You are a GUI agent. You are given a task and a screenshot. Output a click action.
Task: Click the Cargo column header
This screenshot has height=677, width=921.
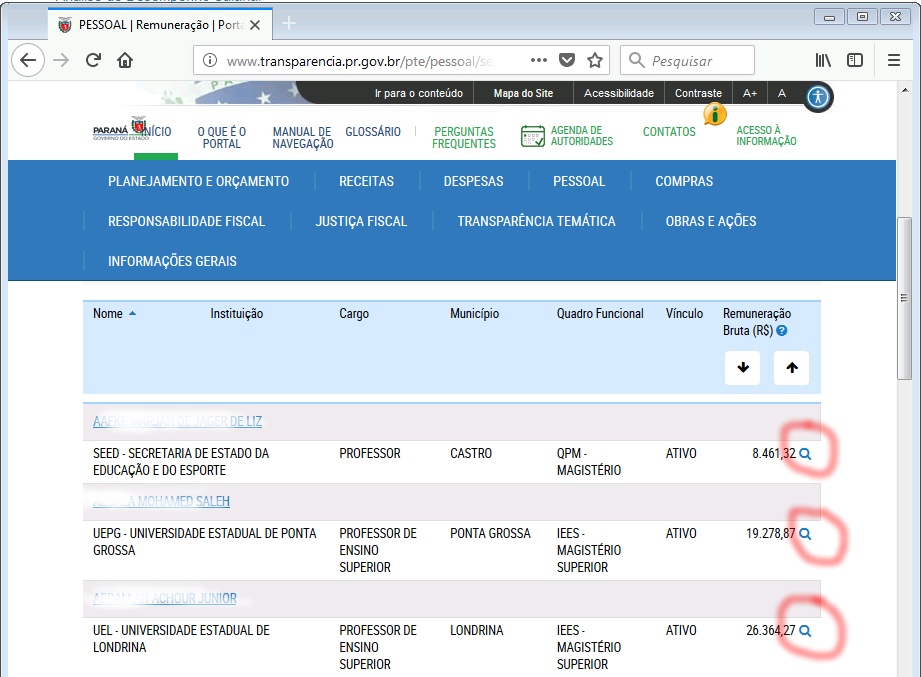click(354, 314)
